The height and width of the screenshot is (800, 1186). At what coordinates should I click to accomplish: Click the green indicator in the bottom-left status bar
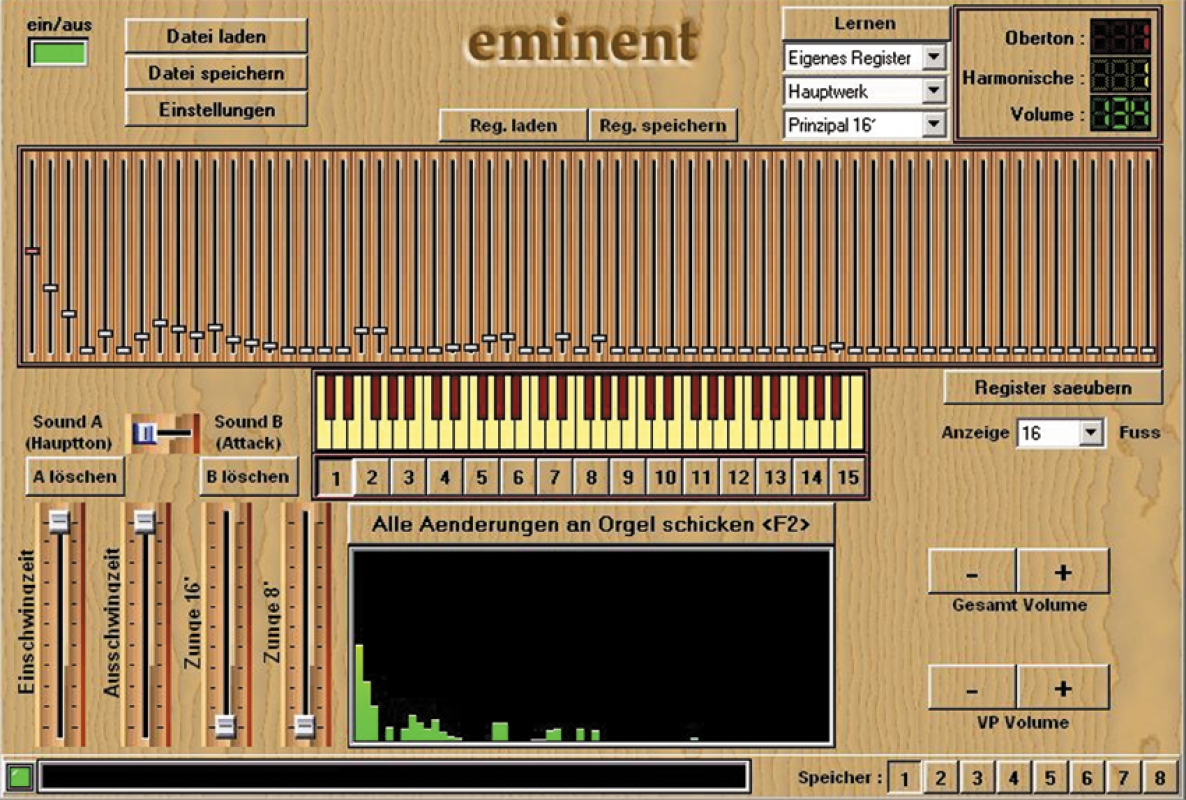coord(19,776)
